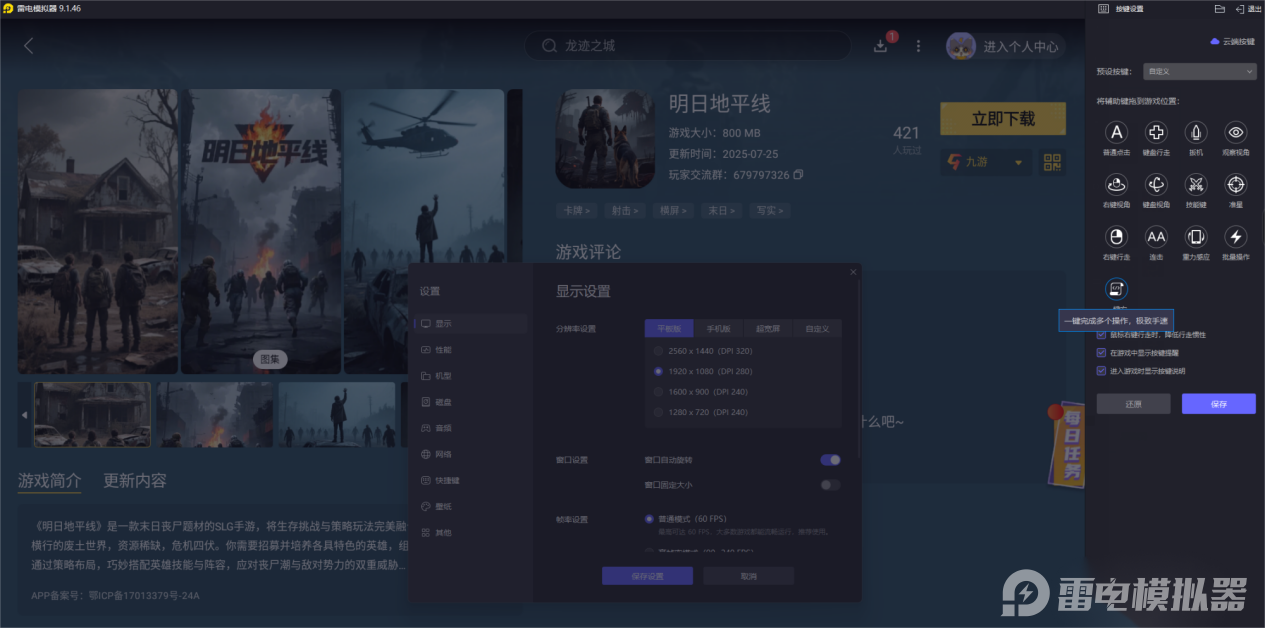This screenshot has height=628, width=1265.
Task: Click 立即下载 download button
Action: pyautogui.click(x=1003, y=119)
